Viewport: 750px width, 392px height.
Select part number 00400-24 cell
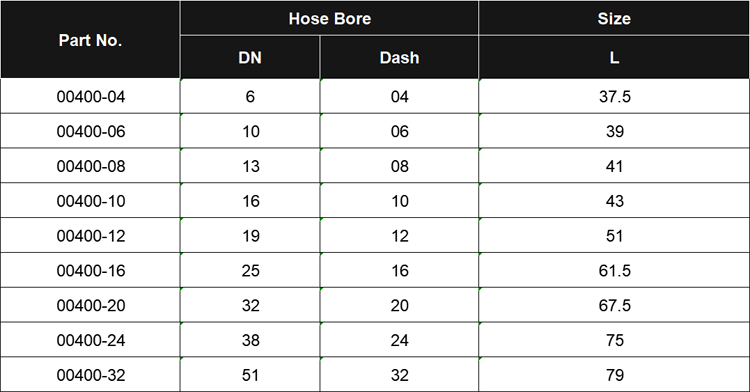pos(90,340)
